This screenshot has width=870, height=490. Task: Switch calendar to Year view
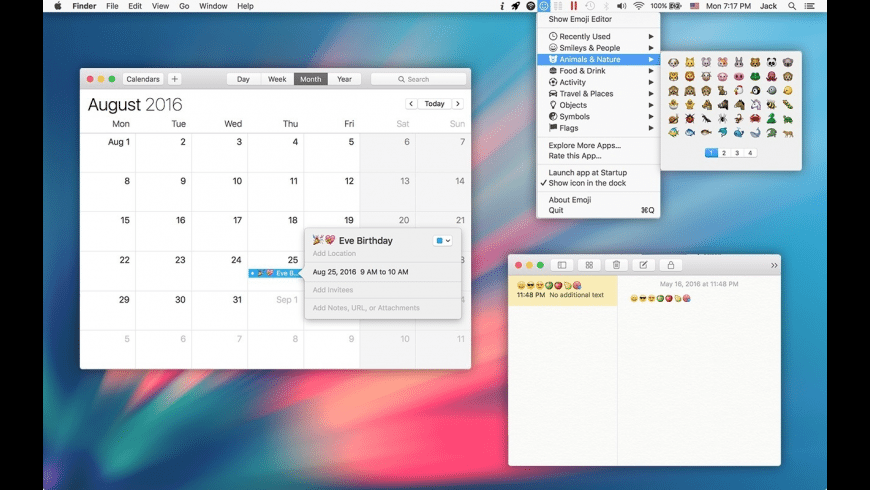point(344,79)
